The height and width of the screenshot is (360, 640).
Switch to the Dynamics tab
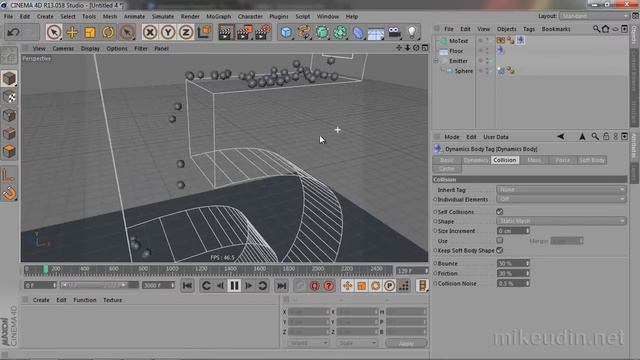click(476, 160)
